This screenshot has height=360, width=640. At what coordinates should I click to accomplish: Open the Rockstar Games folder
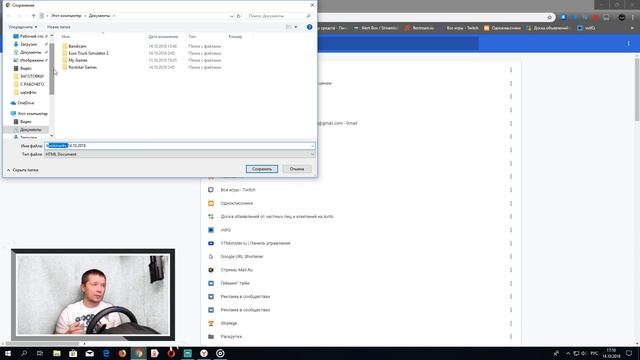pyautogui.click(x=82, y=67)
